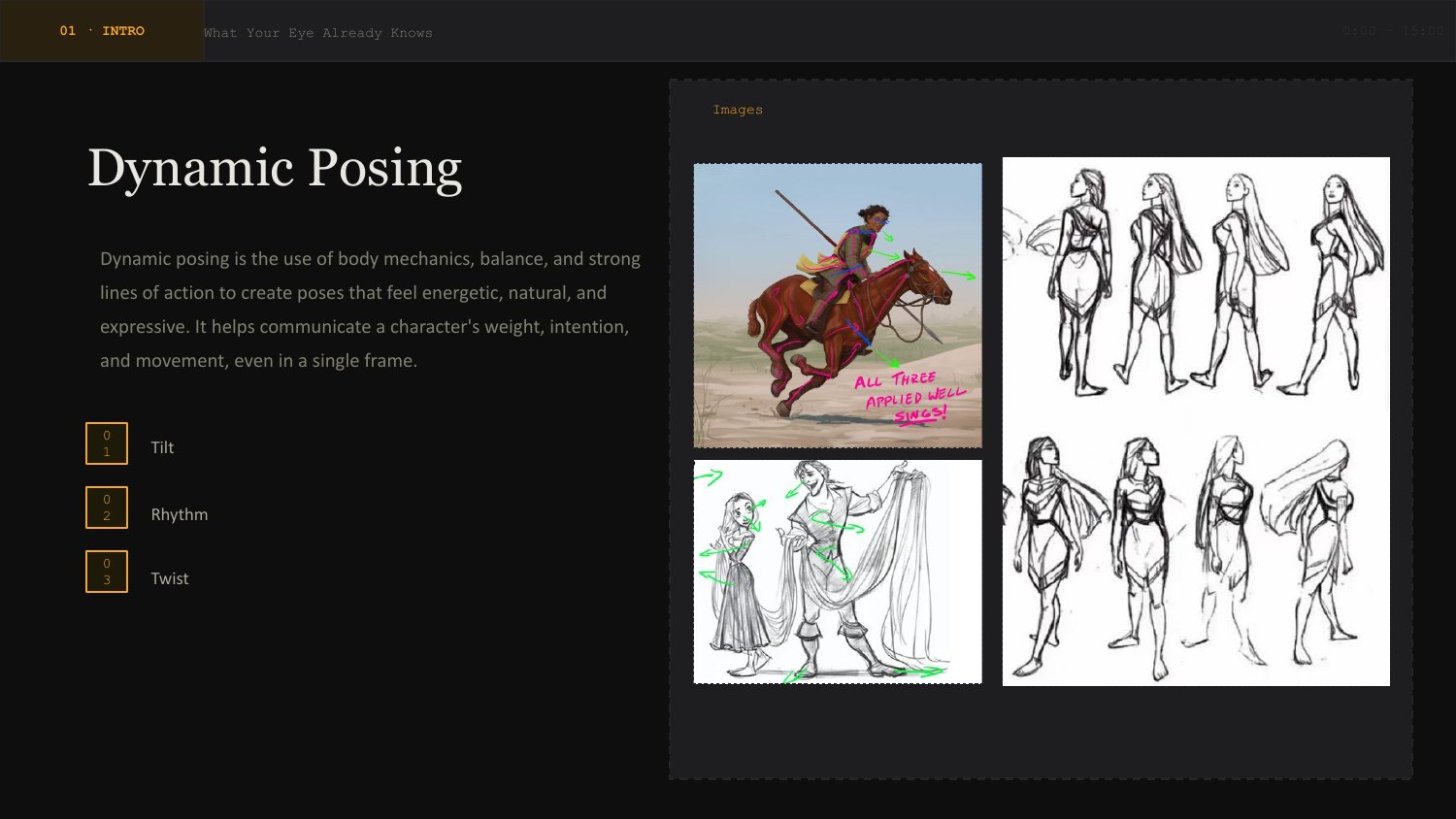Click the 0:00 - 15:00 time range

click(x=1393, y=31)
